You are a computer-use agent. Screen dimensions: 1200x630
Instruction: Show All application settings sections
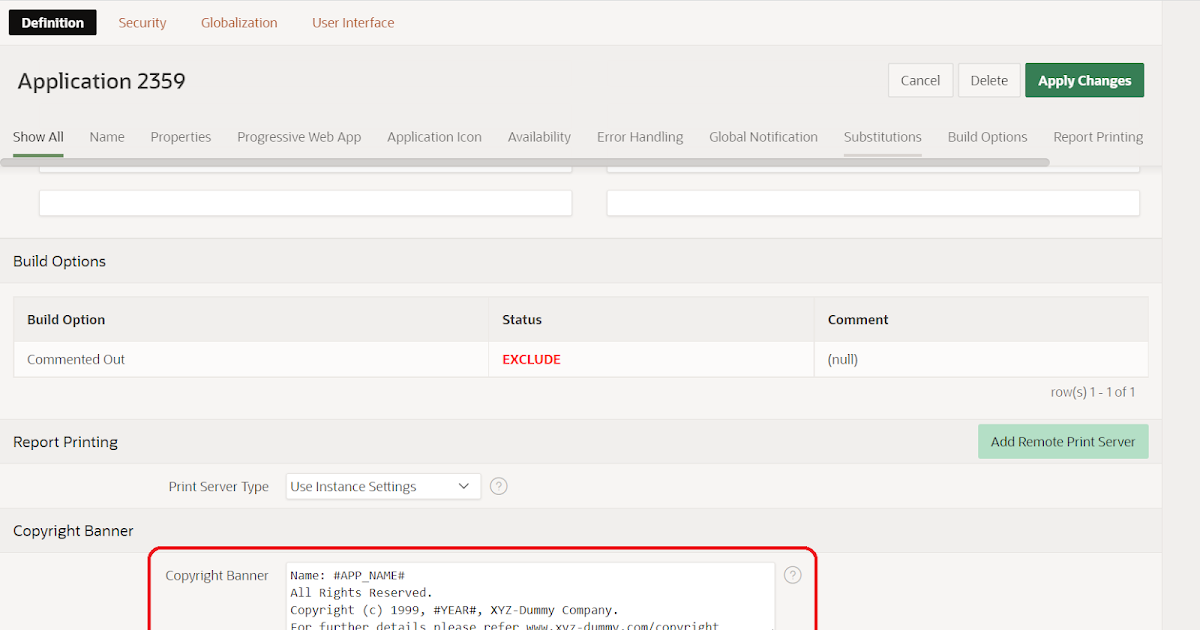point(38,137)
